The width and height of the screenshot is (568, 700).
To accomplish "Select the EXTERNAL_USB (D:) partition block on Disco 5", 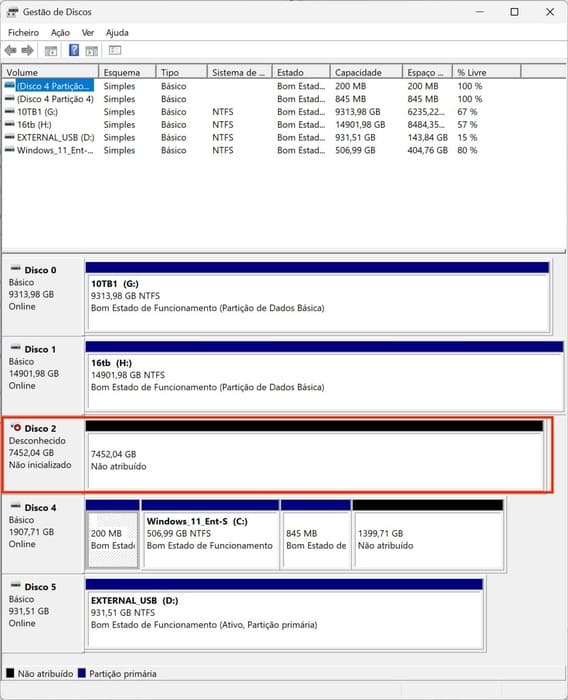I will [284, 614].
